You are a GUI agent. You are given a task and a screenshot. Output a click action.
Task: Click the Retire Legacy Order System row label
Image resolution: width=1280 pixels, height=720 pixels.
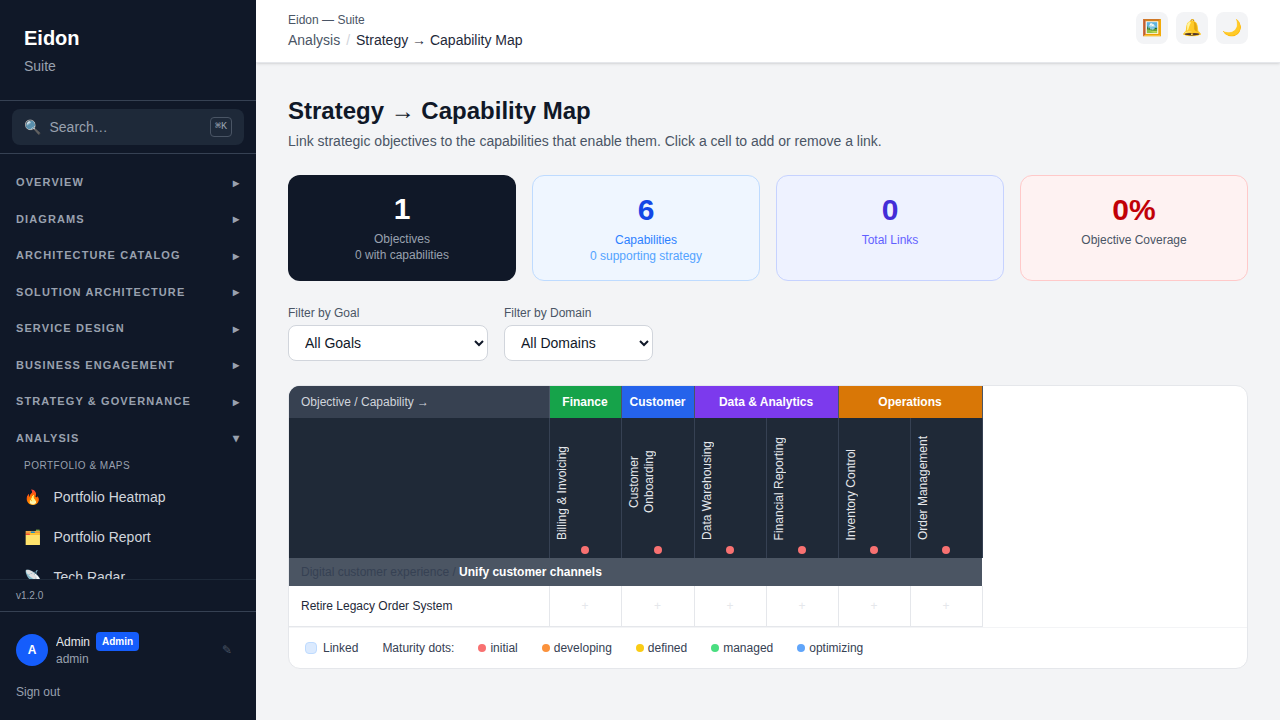click(377, 606)
